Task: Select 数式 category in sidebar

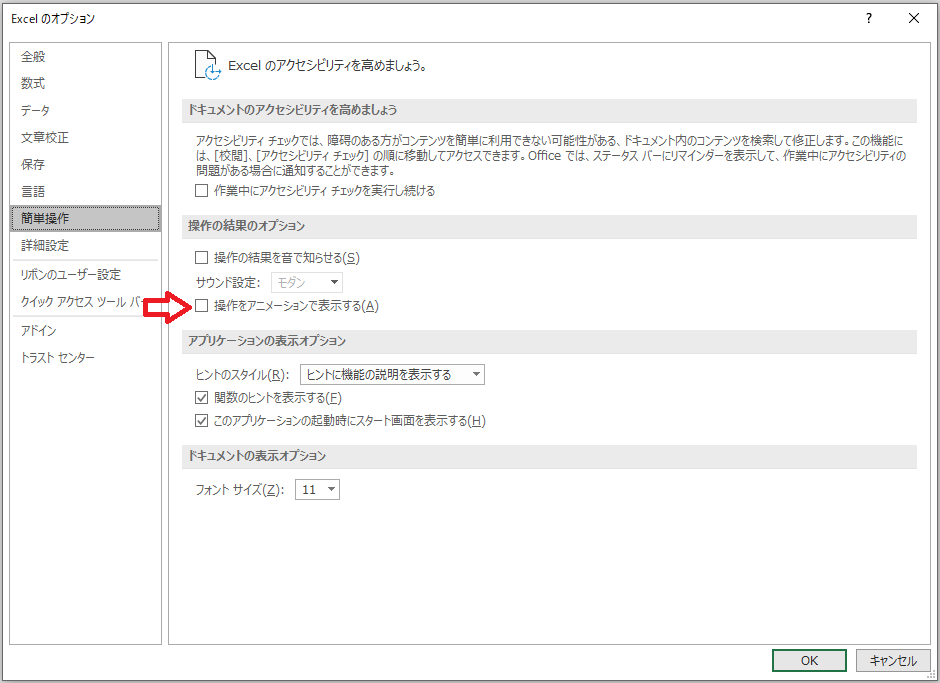Action: (x=86, y=83)
